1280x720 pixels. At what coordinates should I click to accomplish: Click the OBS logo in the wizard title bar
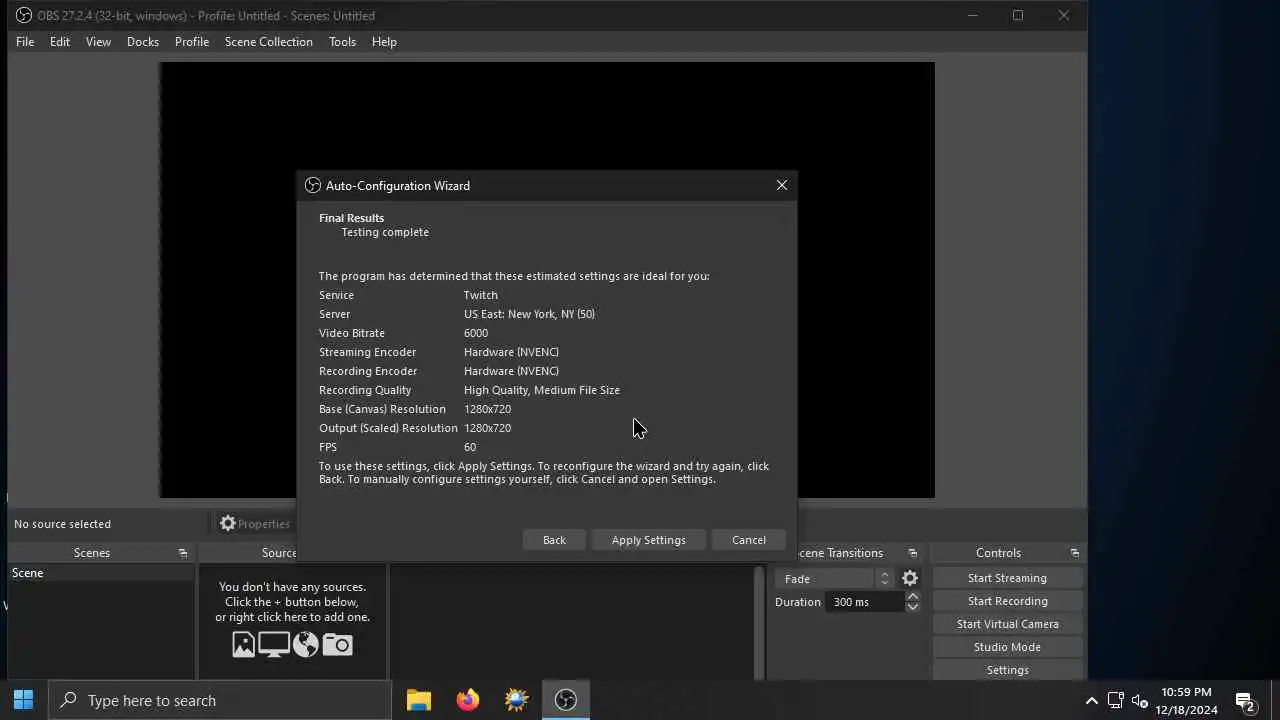coord(313,185)
